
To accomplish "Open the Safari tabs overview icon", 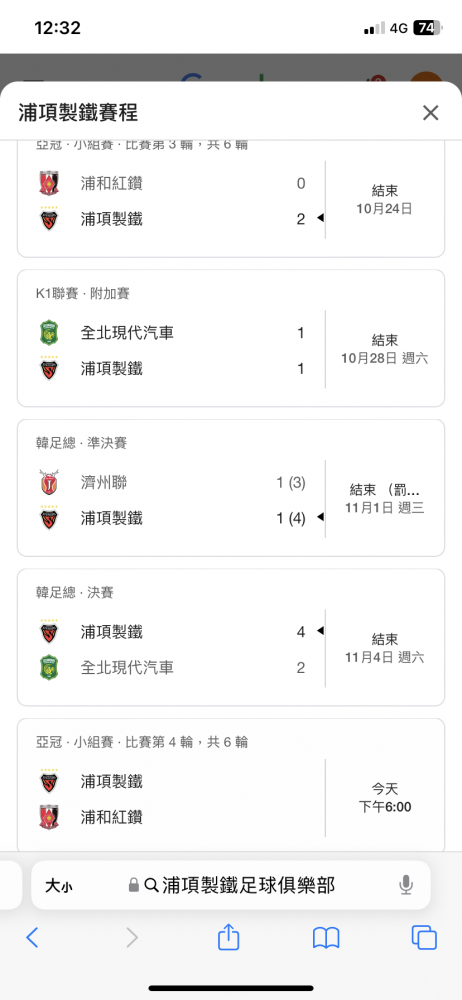I will point(424,938).
